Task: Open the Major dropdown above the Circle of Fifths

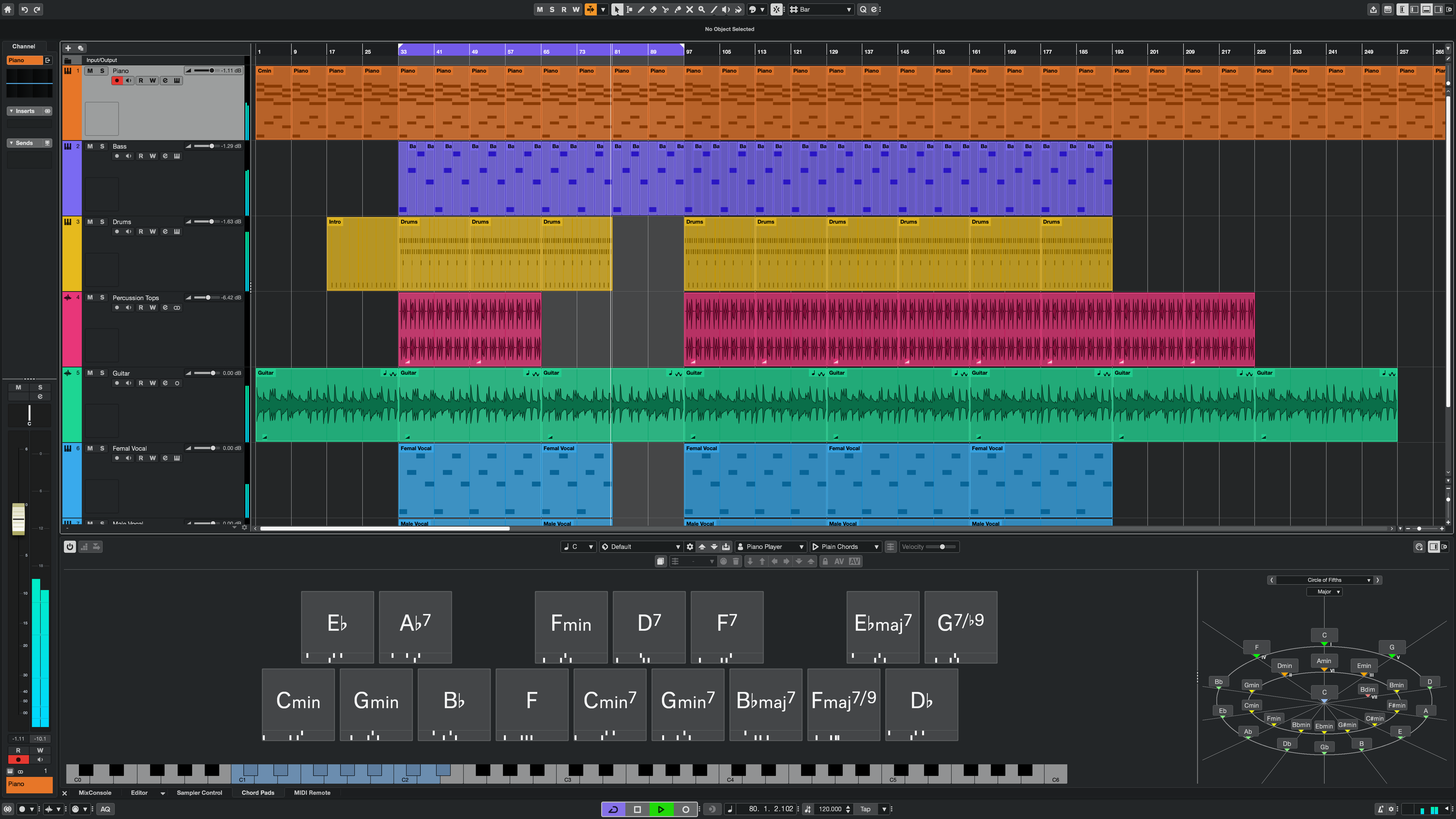Action: (x=1325, y=592)
